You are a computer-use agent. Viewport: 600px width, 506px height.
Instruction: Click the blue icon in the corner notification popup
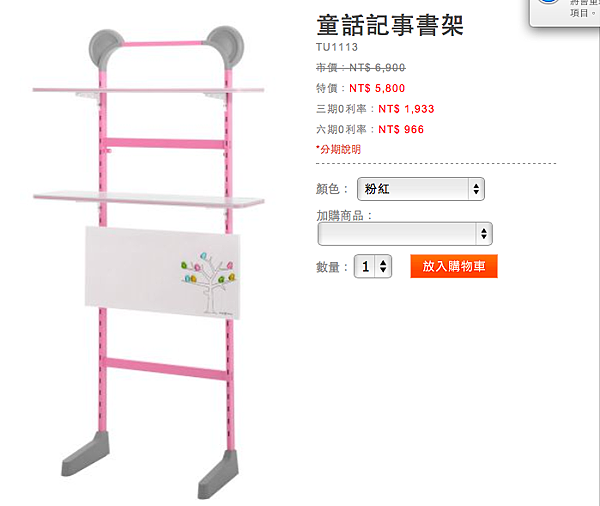(x=549, y=2)
